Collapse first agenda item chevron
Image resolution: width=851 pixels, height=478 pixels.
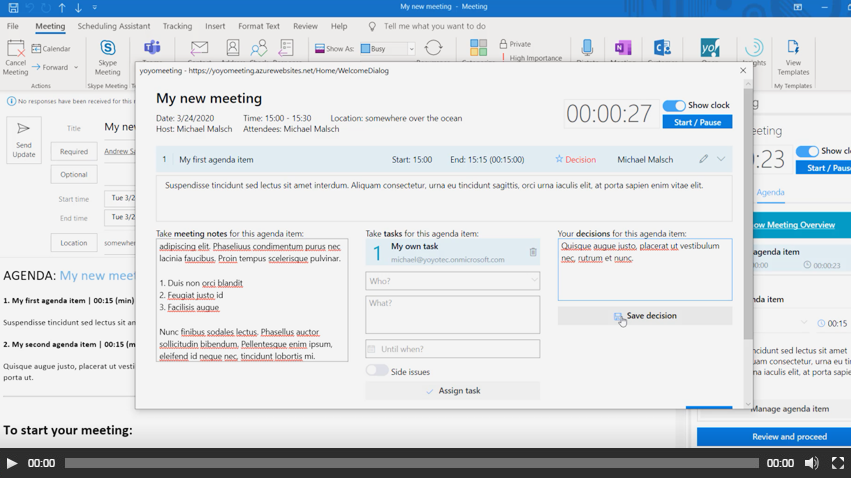[x=721, y=159]
